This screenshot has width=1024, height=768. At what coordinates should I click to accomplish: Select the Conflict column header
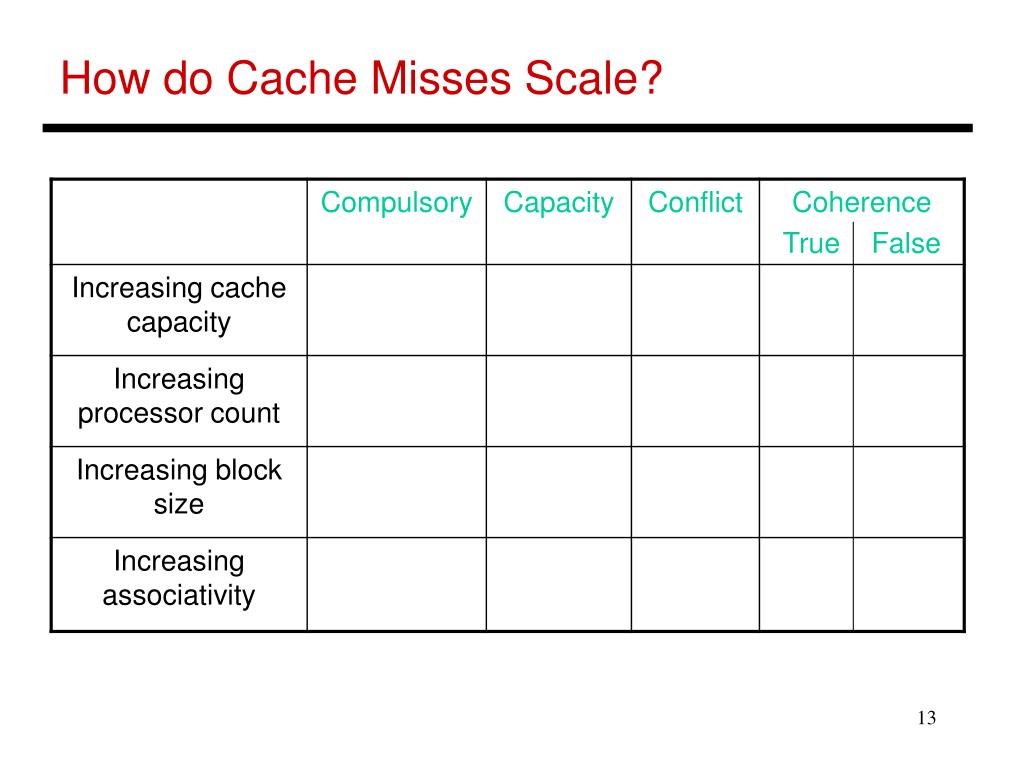[x=695, y=202]
